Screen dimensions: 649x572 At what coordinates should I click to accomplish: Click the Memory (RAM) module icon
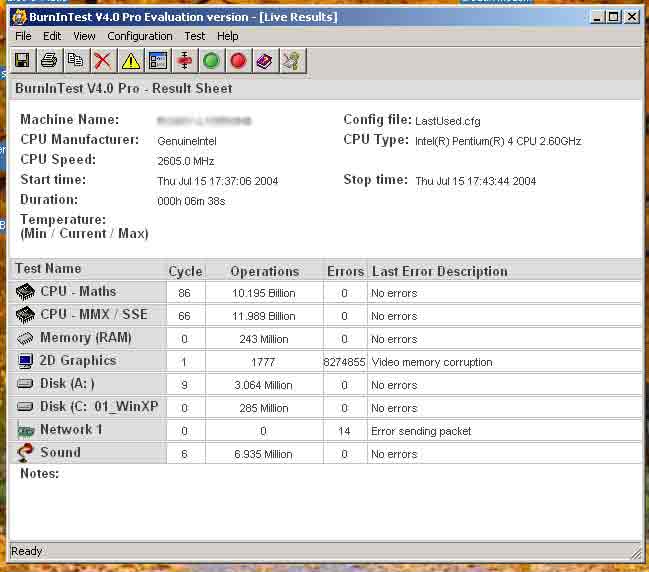tap(25, 338)
